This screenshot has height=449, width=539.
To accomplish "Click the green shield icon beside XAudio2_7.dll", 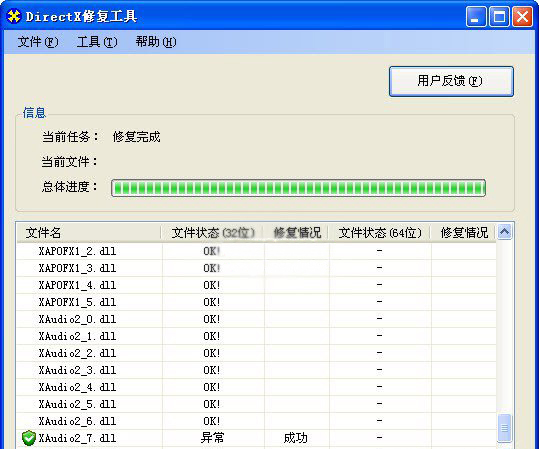I will (x=29, y=438).
